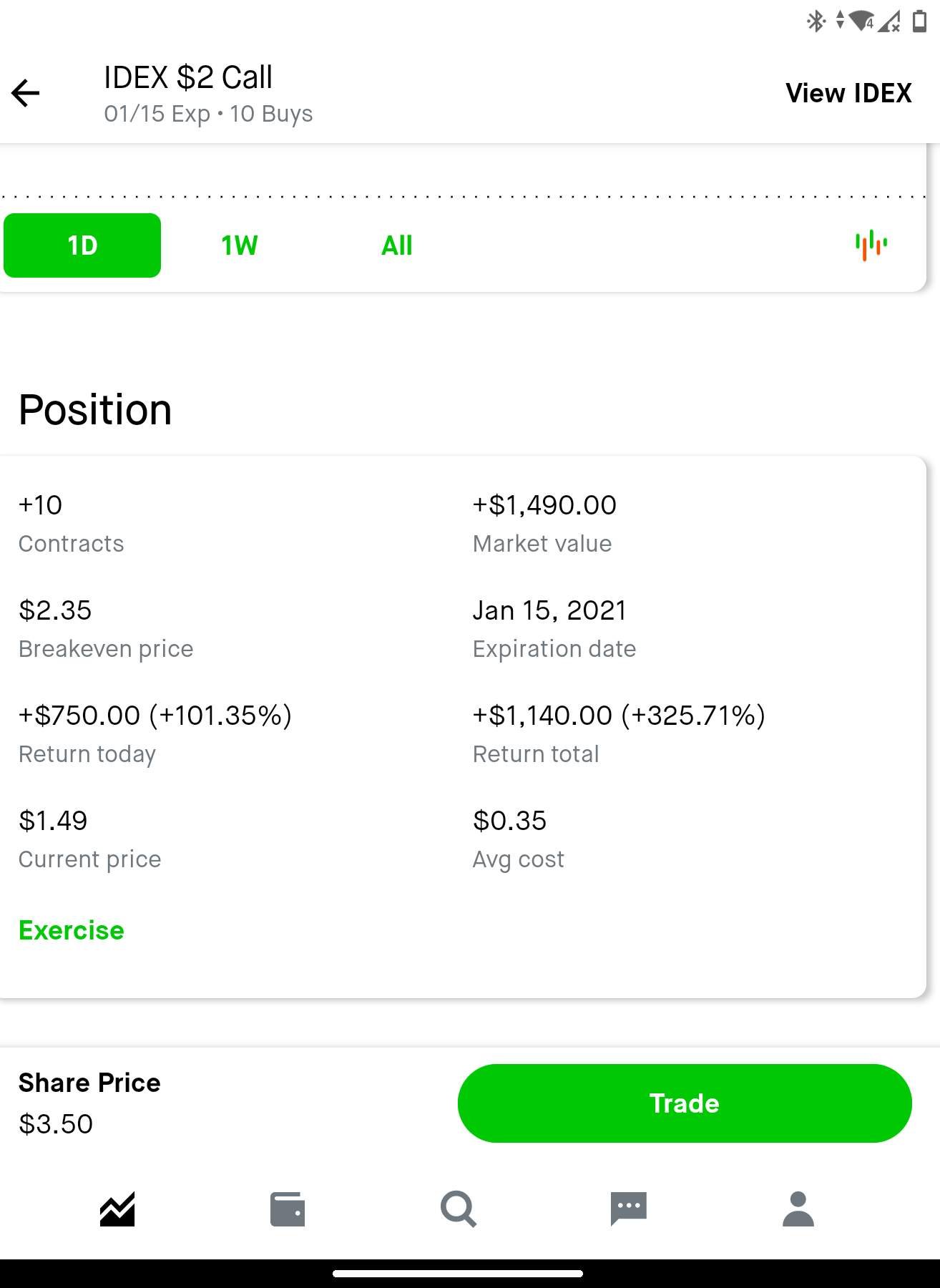Open the wallet tab icon
Viewport: 940px width, 1288px height.
288,1209
